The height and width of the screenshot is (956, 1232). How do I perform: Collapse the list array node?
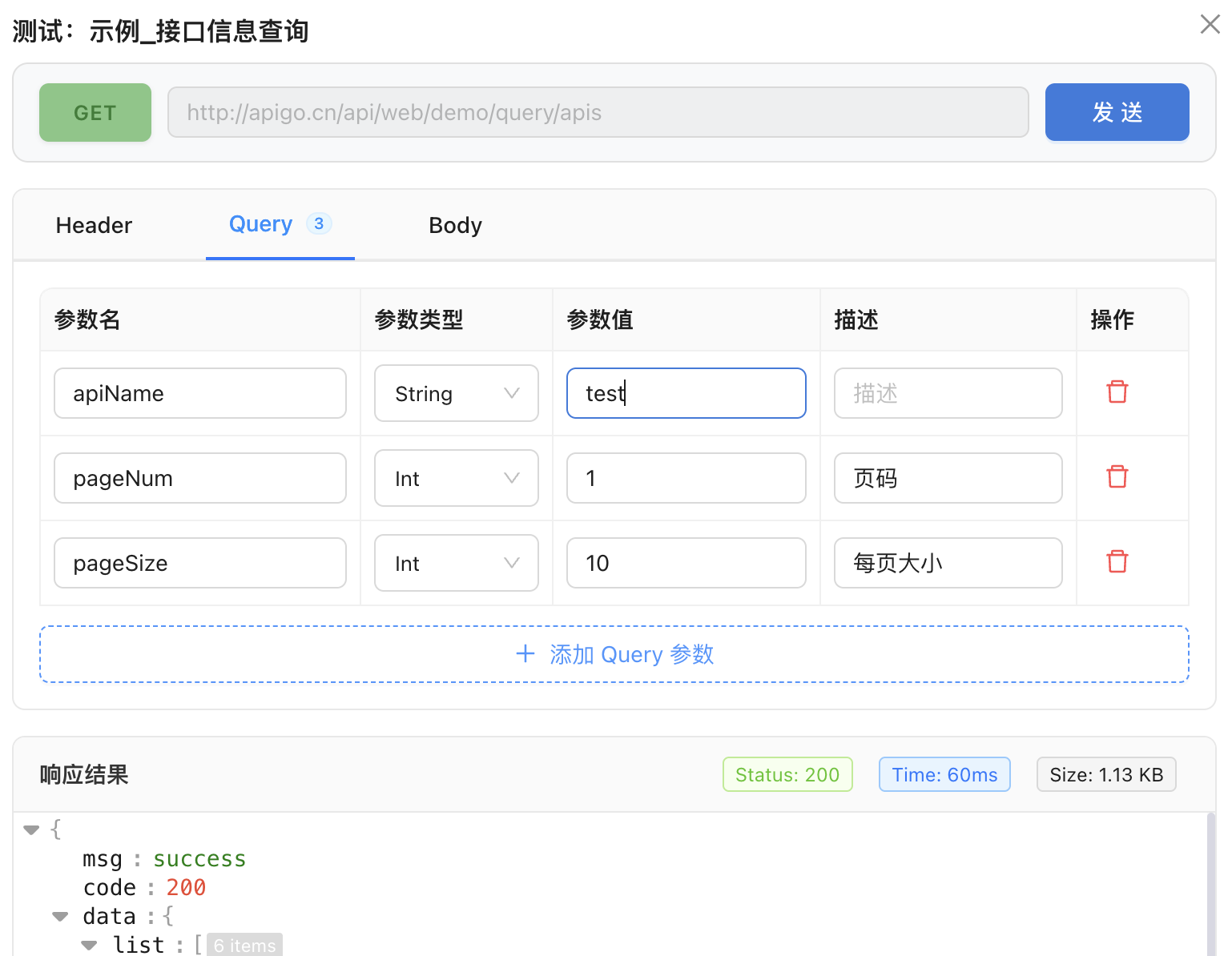90,945
